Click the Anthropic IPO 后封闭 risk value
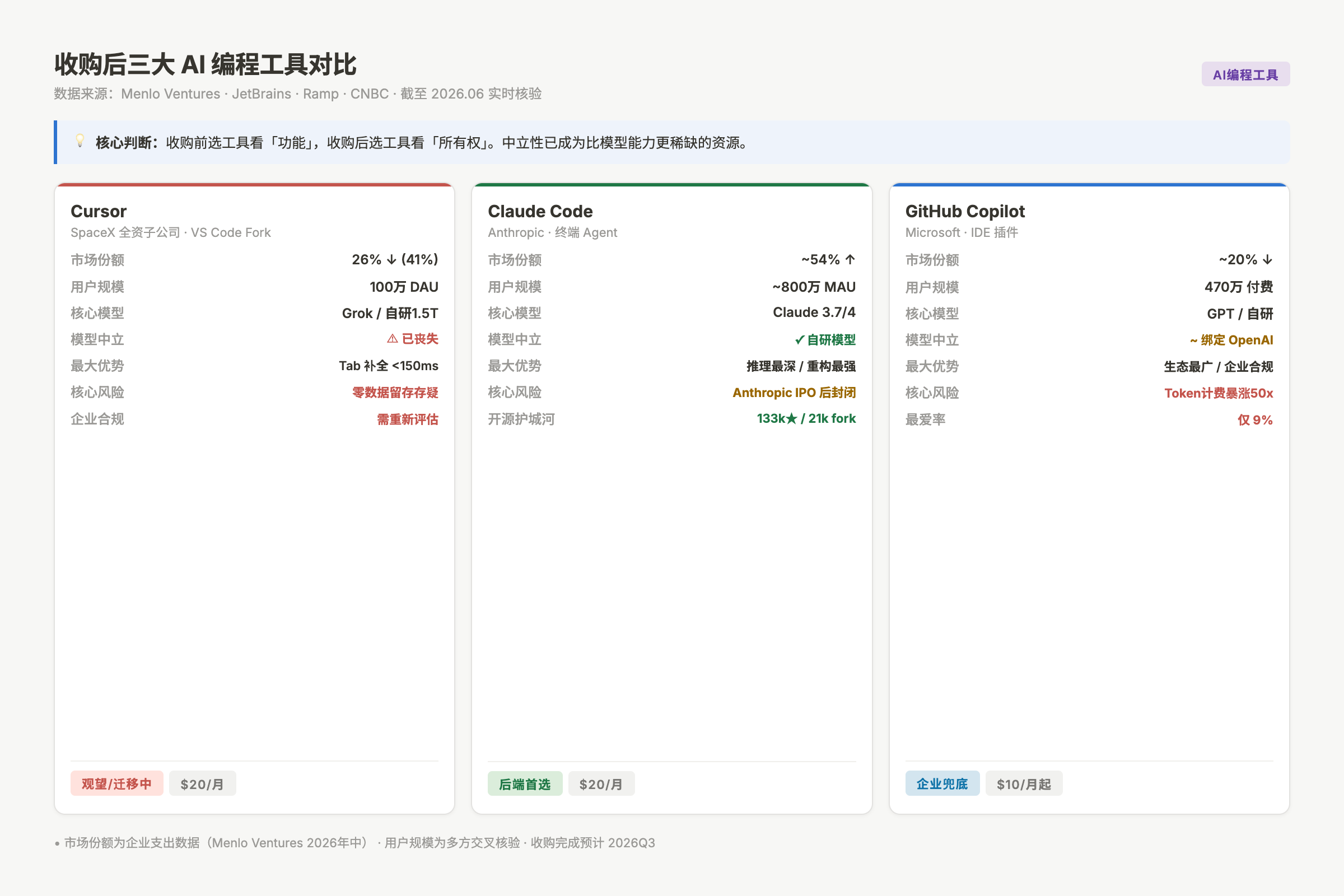Image resolution: width=1344 pixels, height=896 pixels. tap(794, 393)
